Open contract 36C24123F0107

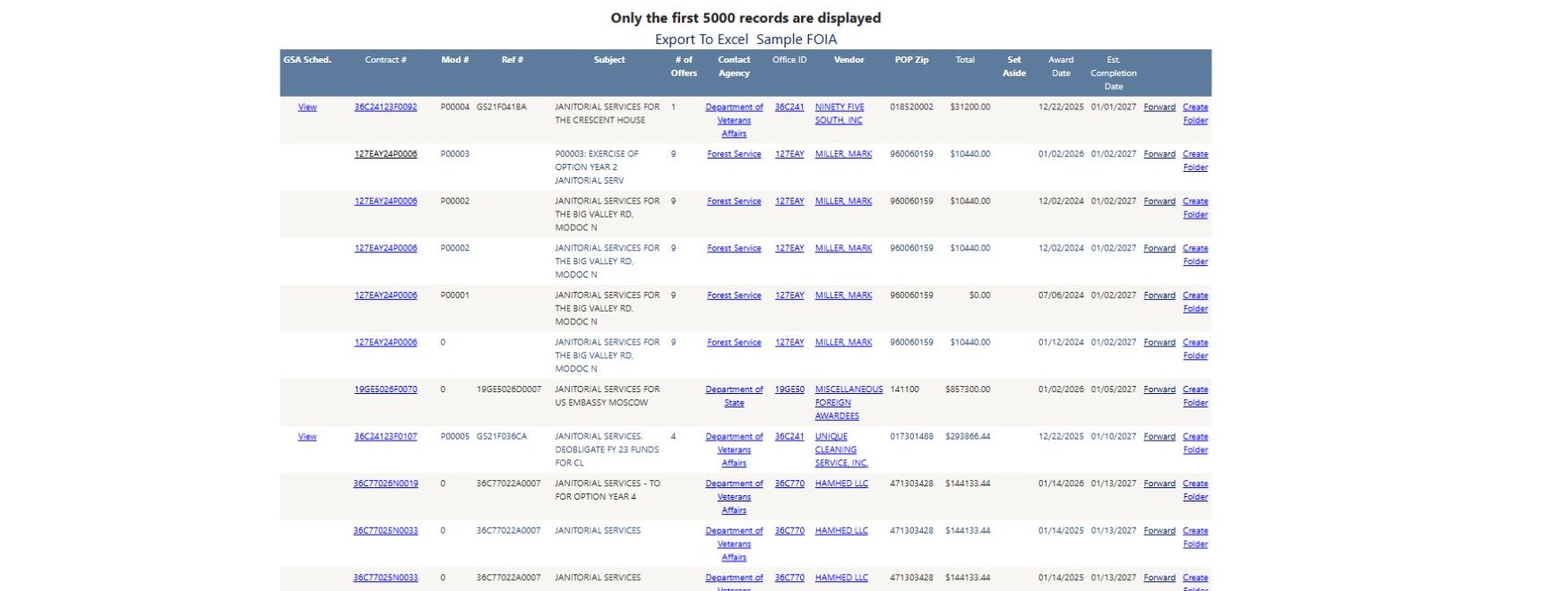pos(385,436)
